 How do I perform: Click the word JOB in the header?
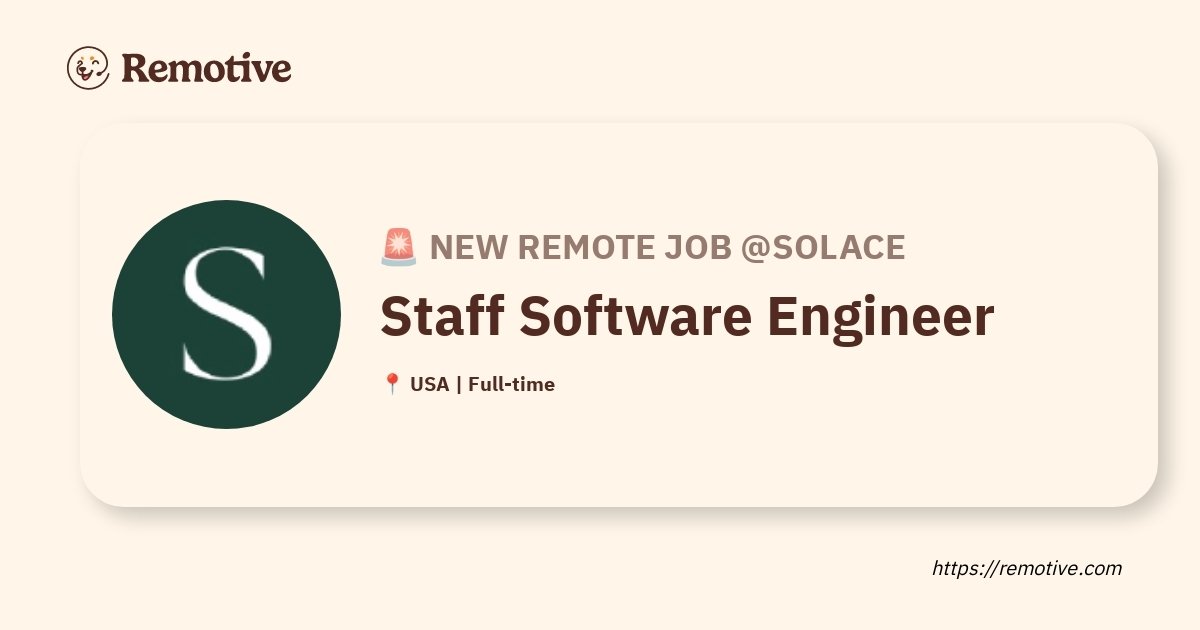click(x=700, y=247)
